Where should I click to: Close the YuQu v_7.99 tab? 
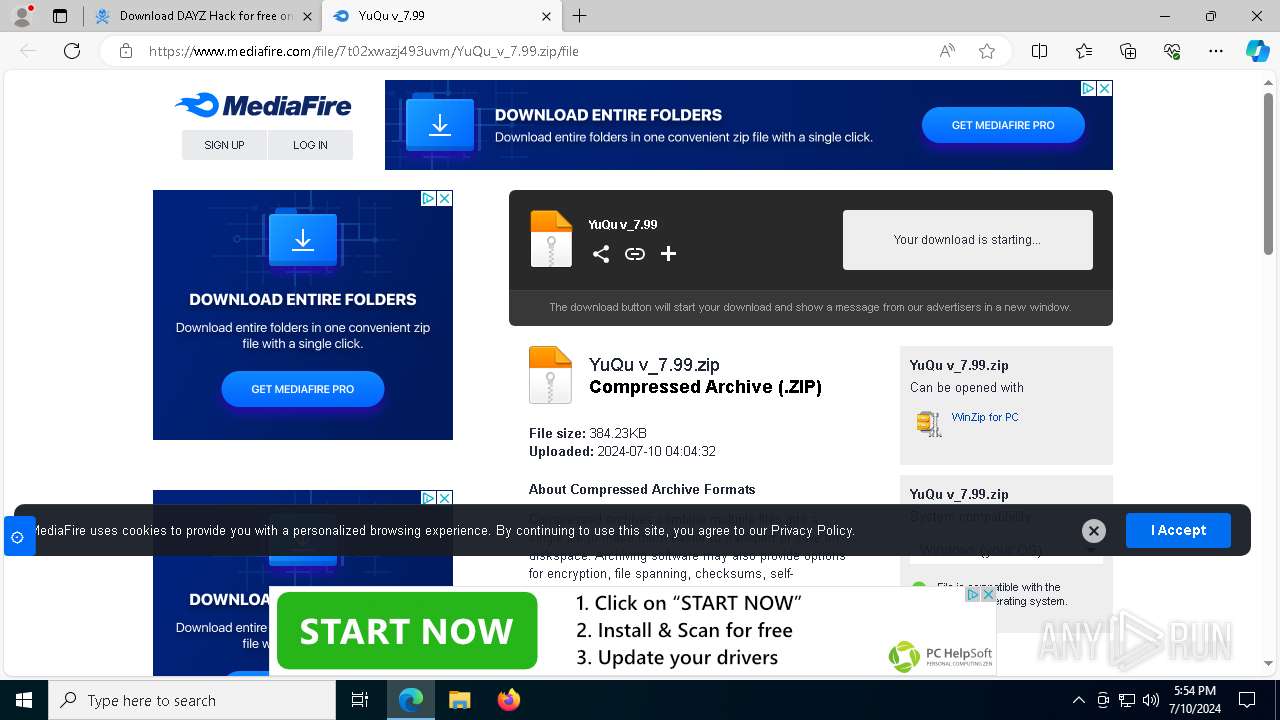546,16
